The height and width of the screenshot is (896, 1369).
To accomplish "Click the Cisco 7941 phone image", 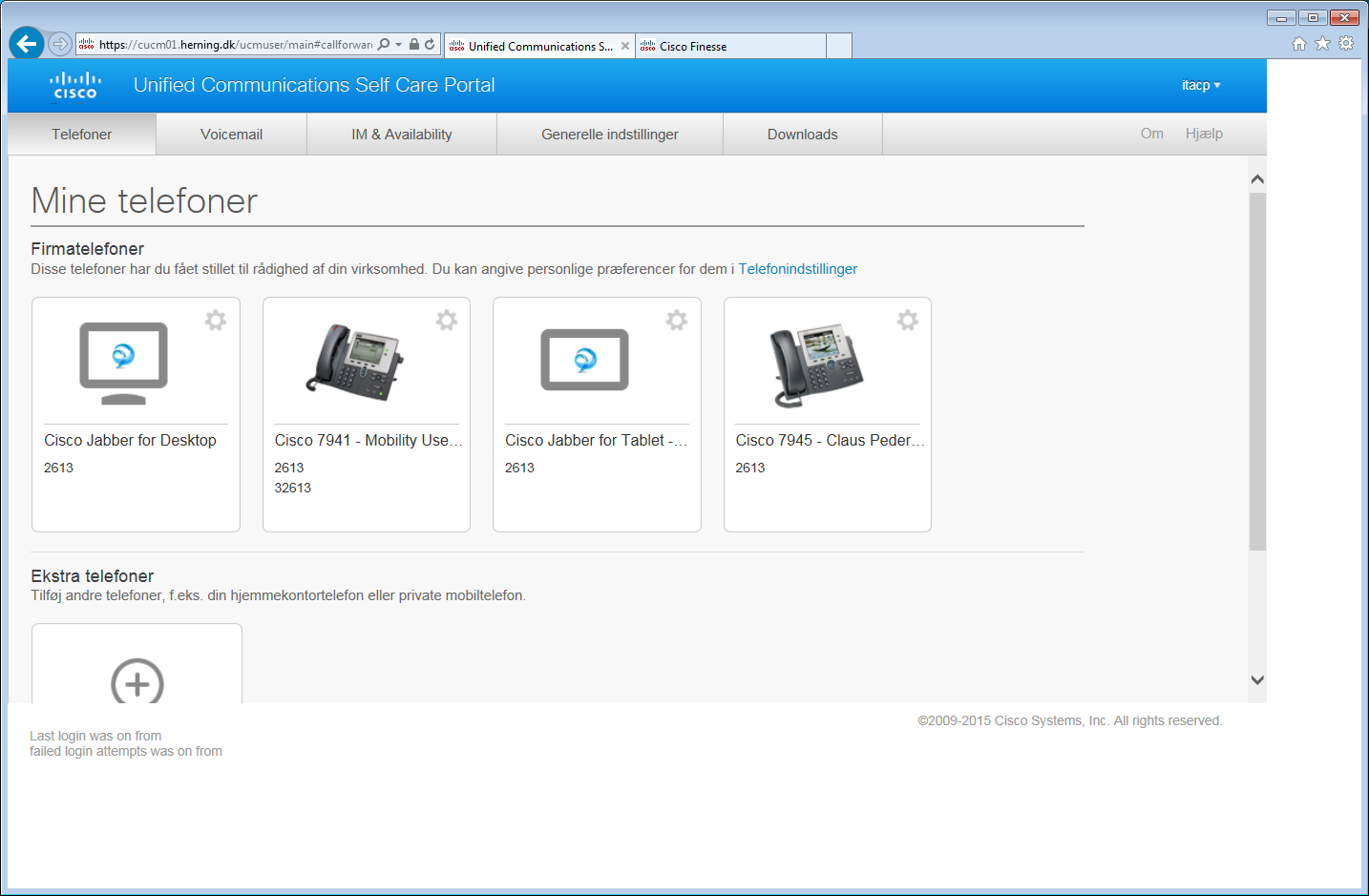I will [355, 362].
